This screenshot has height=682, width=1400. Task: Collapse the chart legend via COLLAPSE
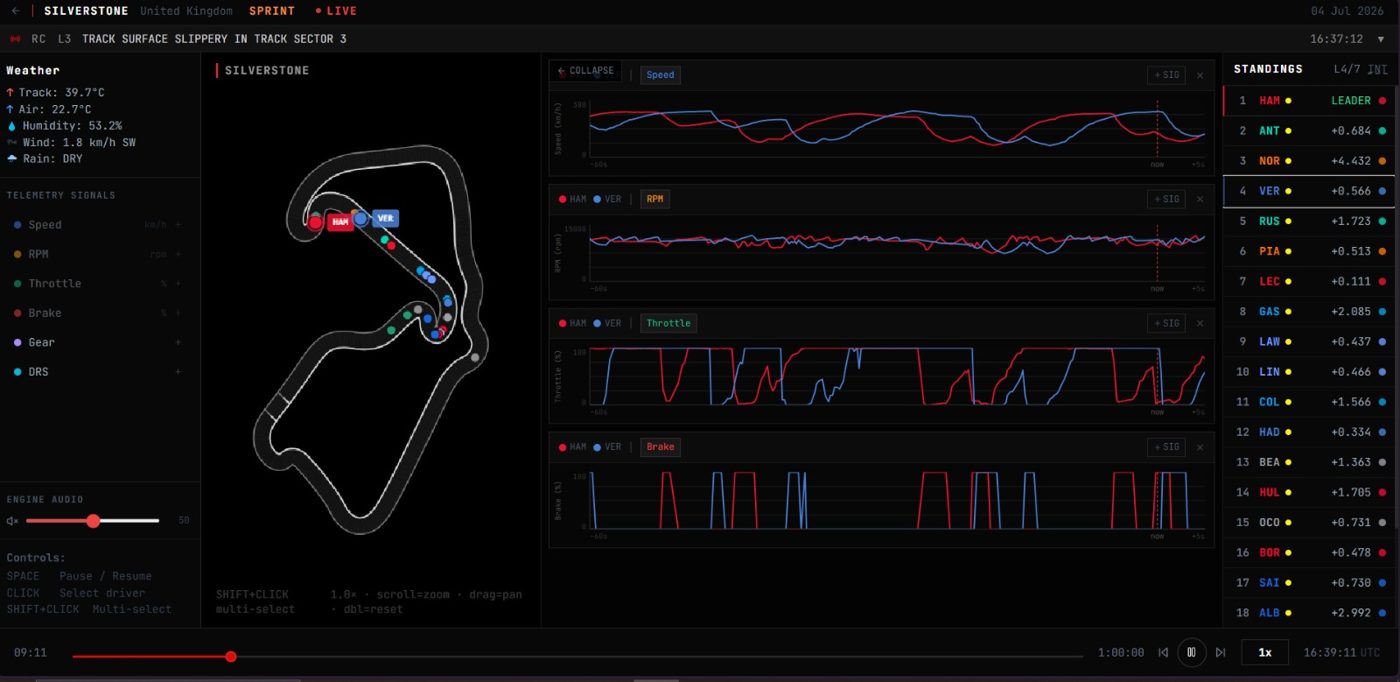586,71
